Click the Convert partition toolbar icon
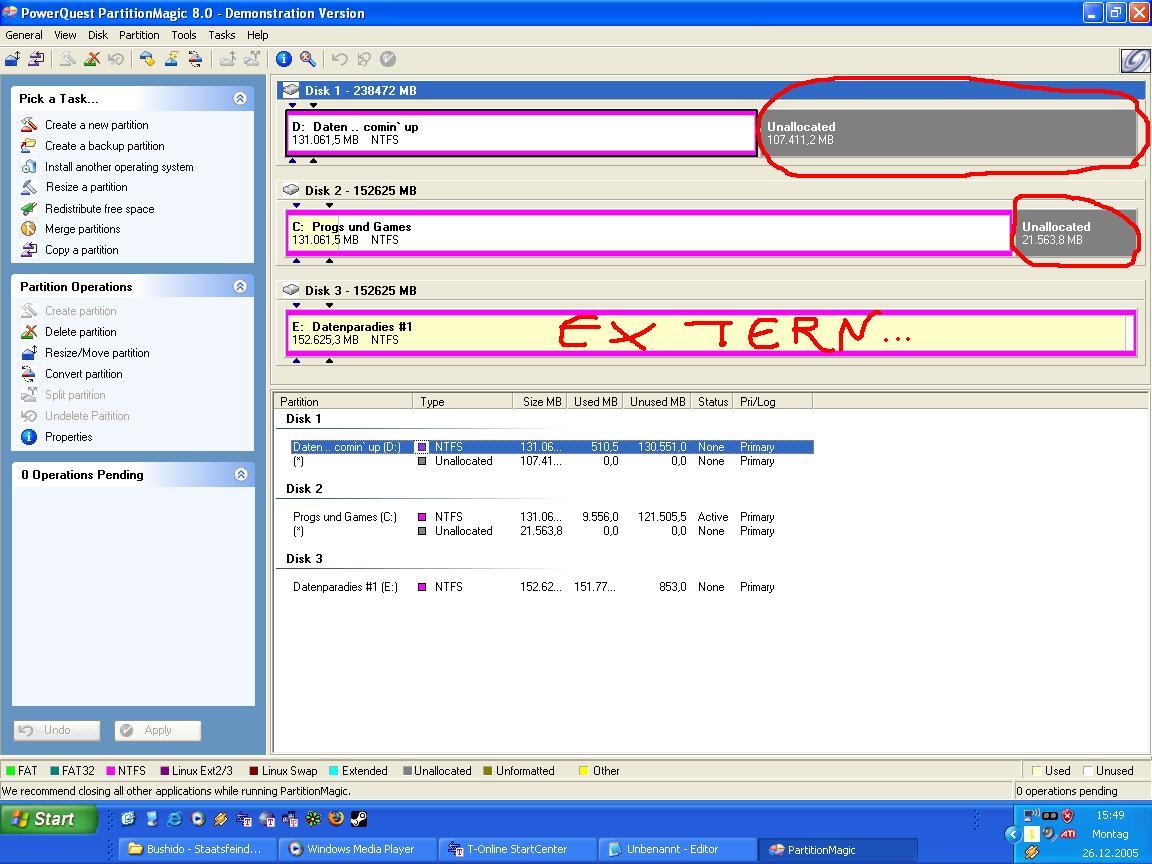Viewport: 1152px width, 864px height. tap(195, 59)
